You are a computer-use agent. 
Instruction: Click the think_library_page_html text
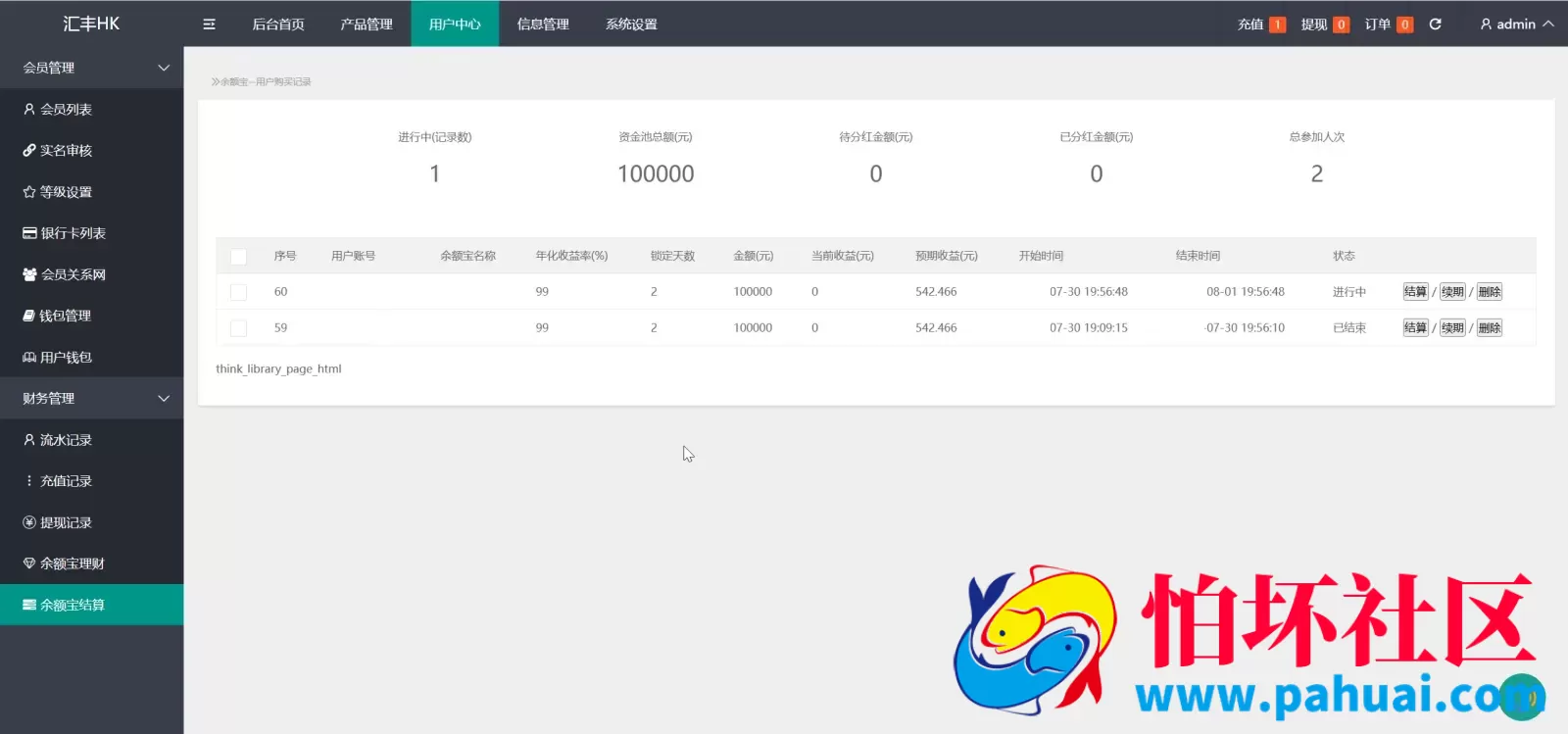(278, 369)
